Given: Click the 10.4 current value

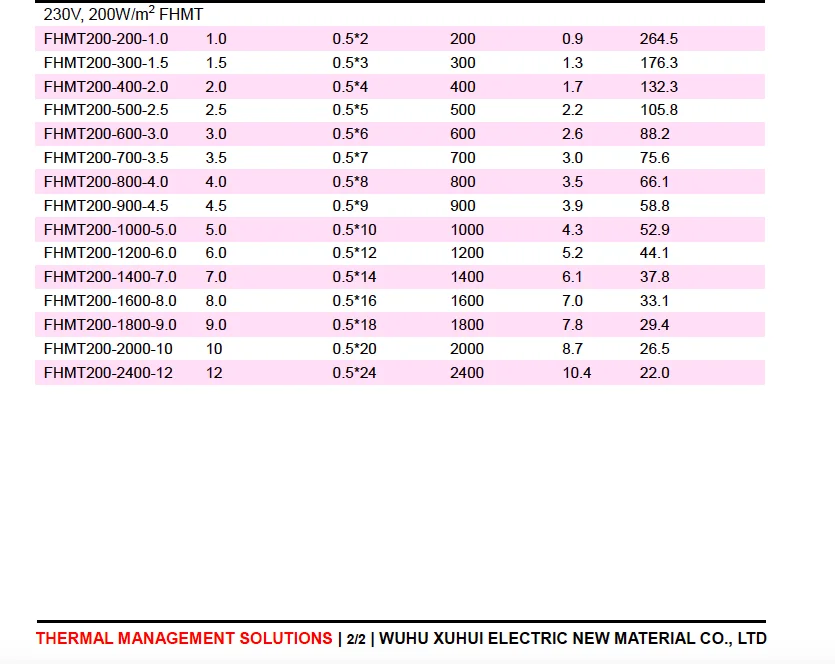Looking at the screenshot, I should click(x=577, y=373).
